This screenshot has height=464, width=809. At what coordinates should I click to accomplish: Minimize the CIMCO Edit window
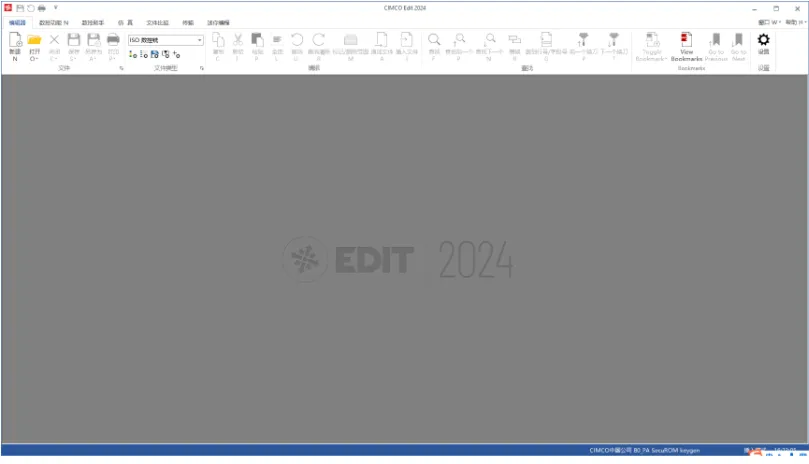tap(754, 8)
